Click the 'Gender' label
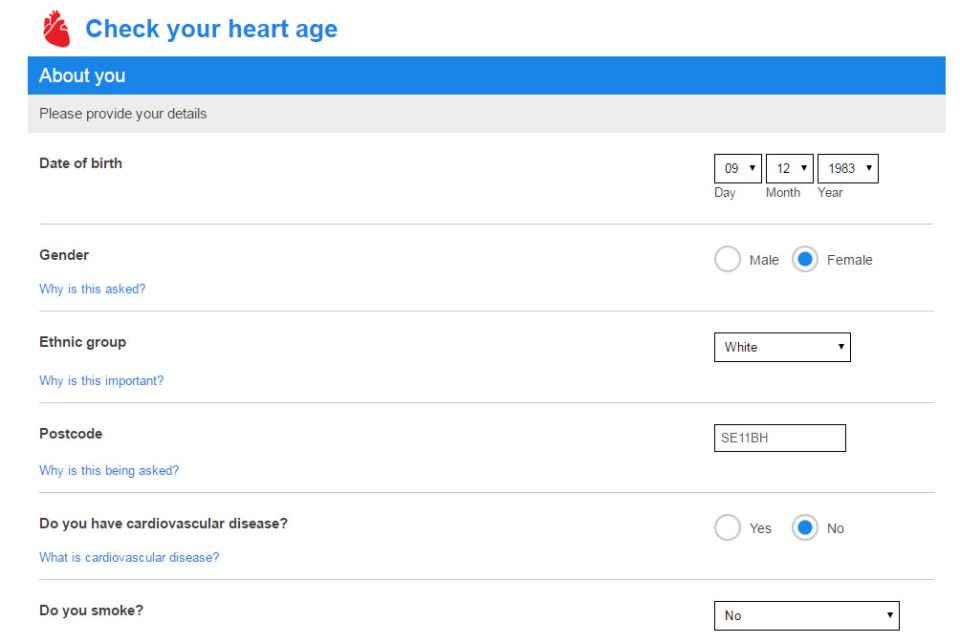The image size is (960, 643). point(64,255)
